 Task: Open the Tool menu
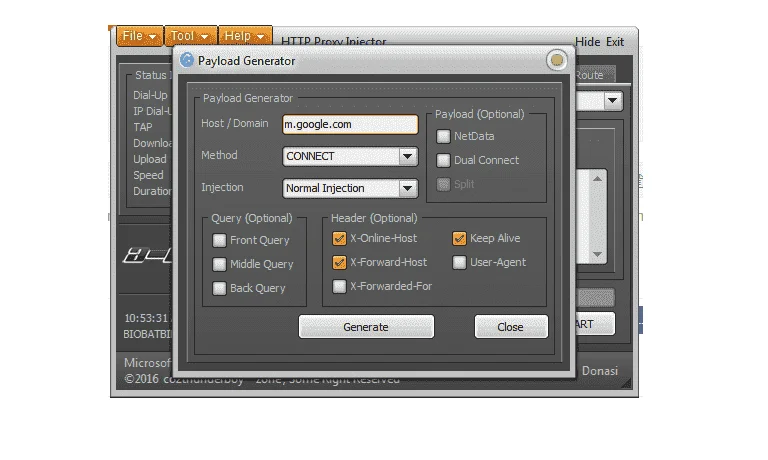pos(190,36)
